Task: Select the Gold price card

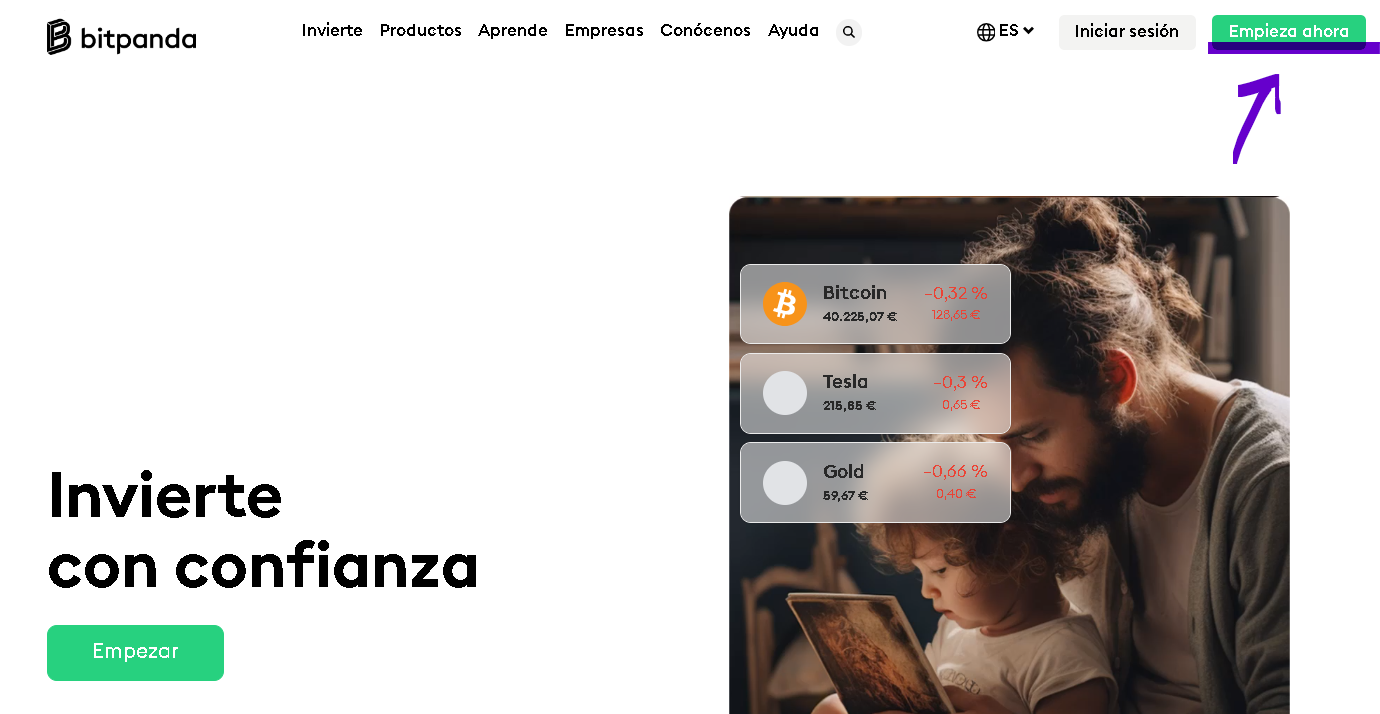Action: pyautogui.click(x=875, y=482)
